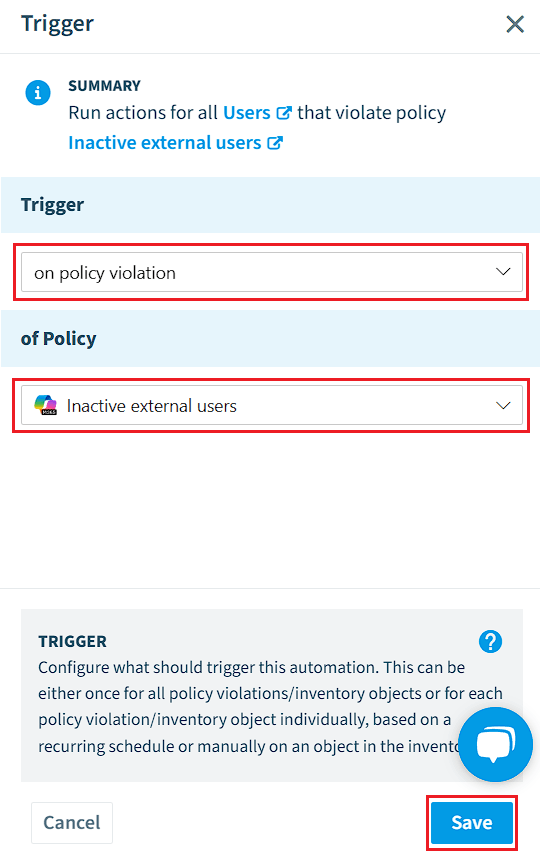Viewport: 540px width, 853px height.
Task: Save the trigger configuration
Action: [x=471, y=823]
